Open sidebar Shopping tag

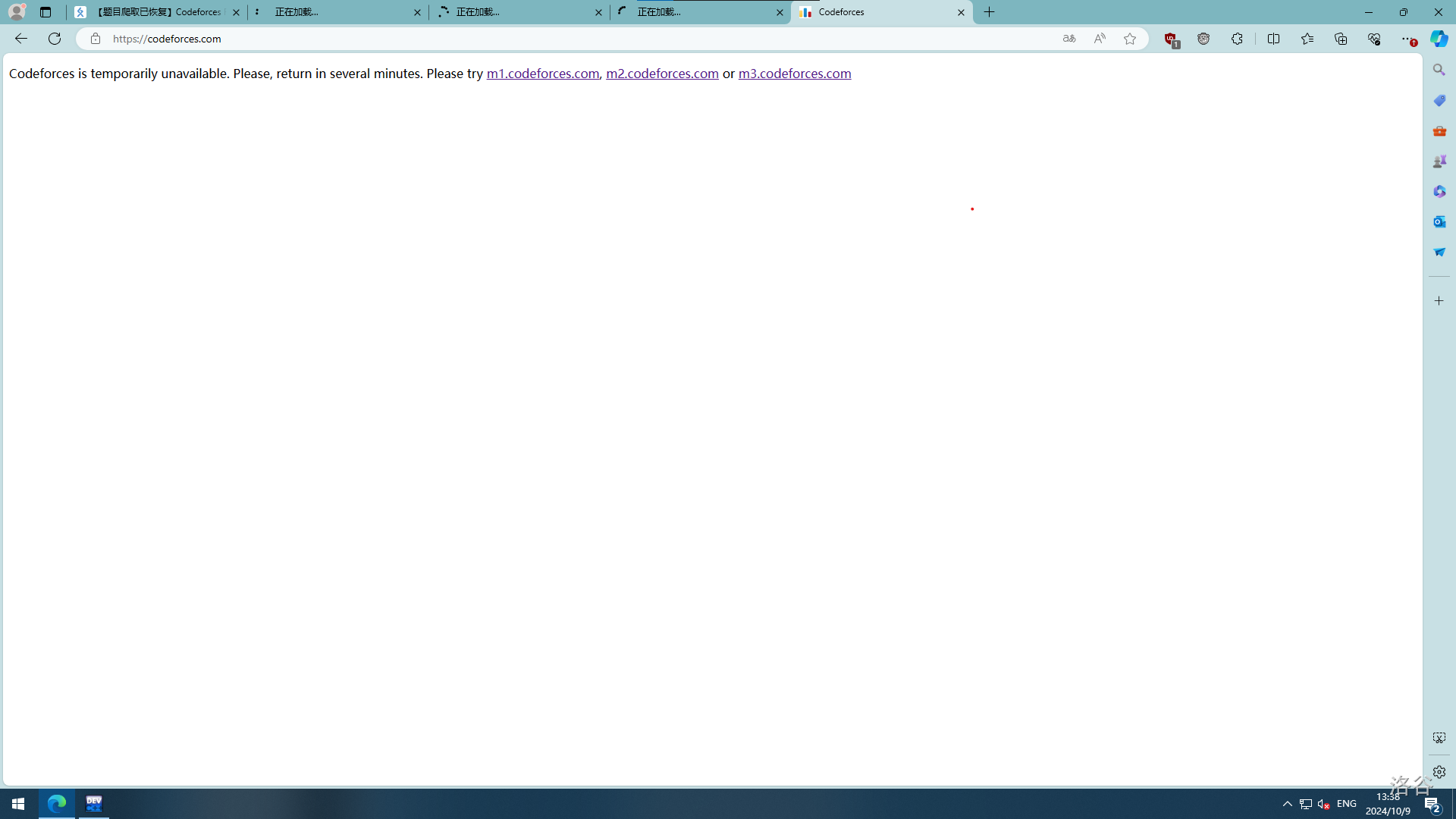point(1439,100)
